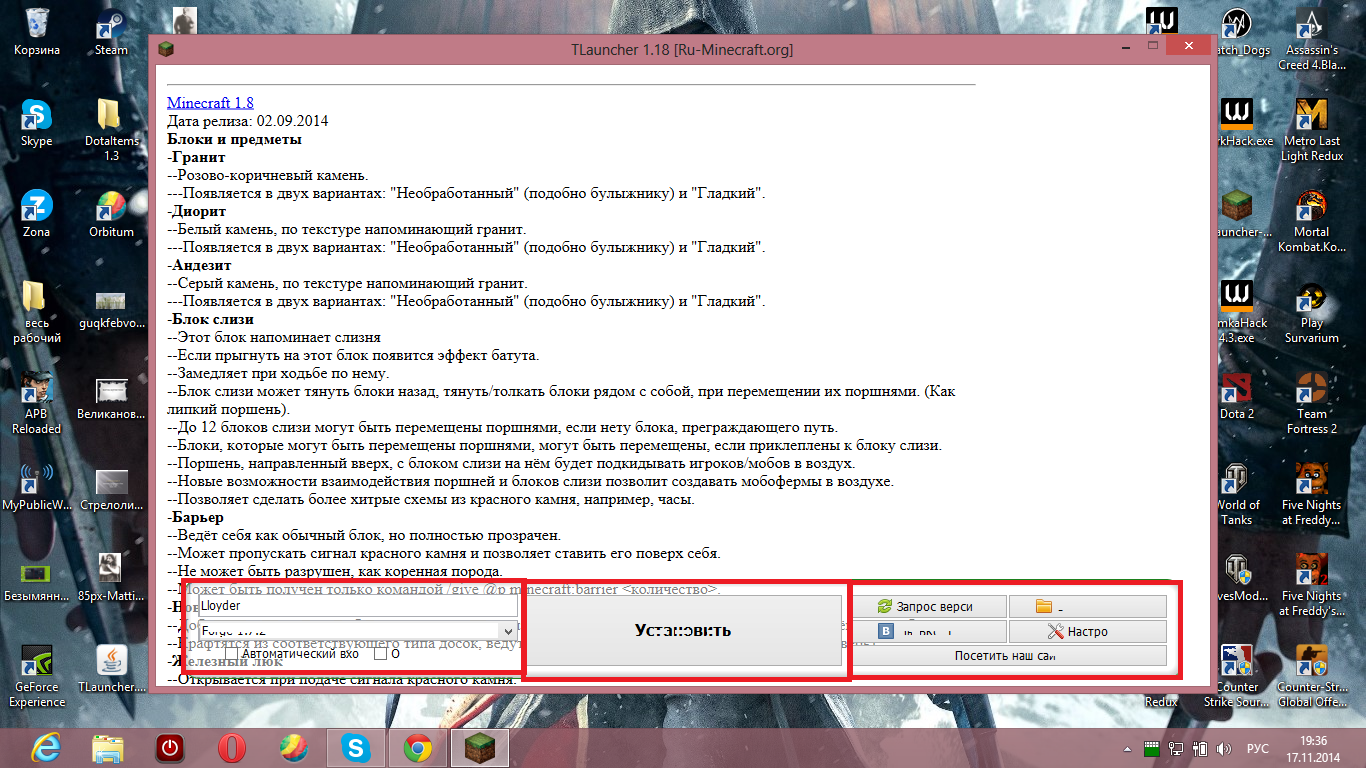The width and height of the screenshot is (1366, 768).
Task: Select the Team Fortress 2 shortcut
Action: tap(1312, 402)
